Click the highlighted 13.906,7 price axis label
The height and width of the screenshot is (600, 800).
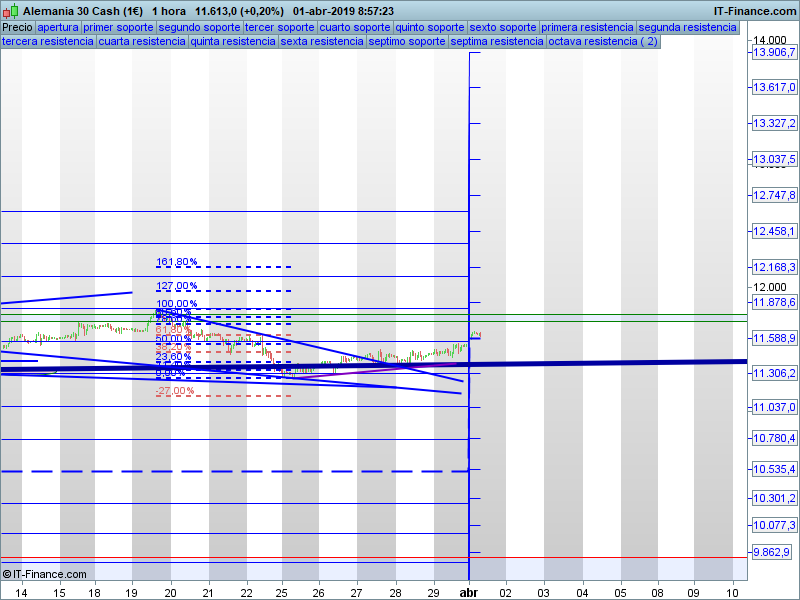pyautogui.click(x=773, y=53)
